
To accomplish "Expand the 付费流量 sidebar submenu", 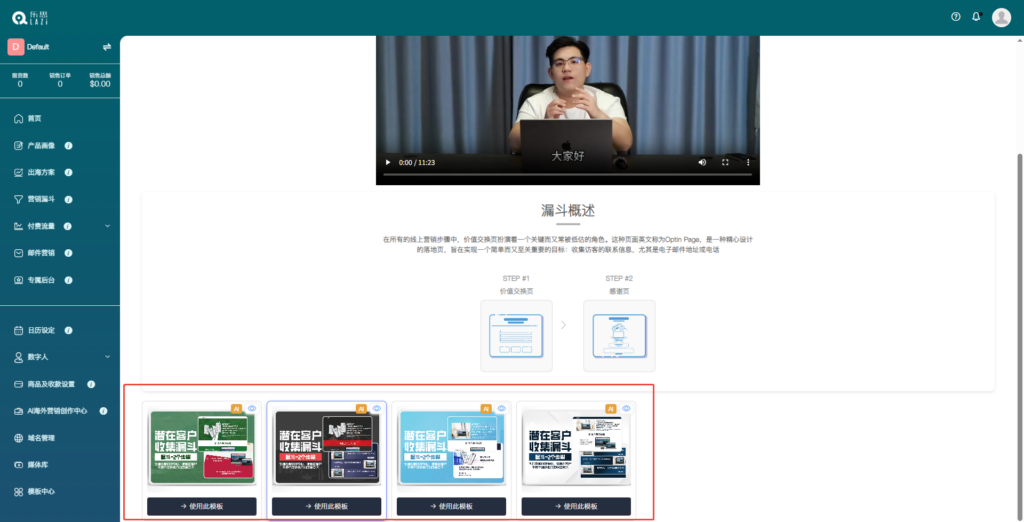I will point(107,226).
